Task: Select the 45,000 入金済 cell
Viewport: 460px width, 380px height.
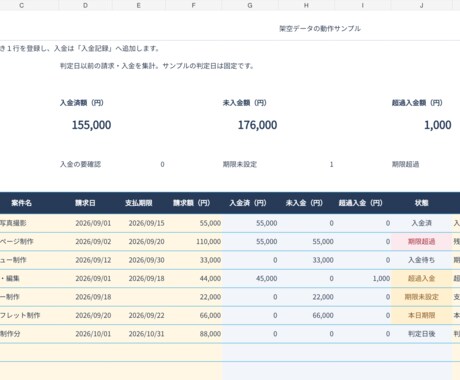Action: point(250,278)
